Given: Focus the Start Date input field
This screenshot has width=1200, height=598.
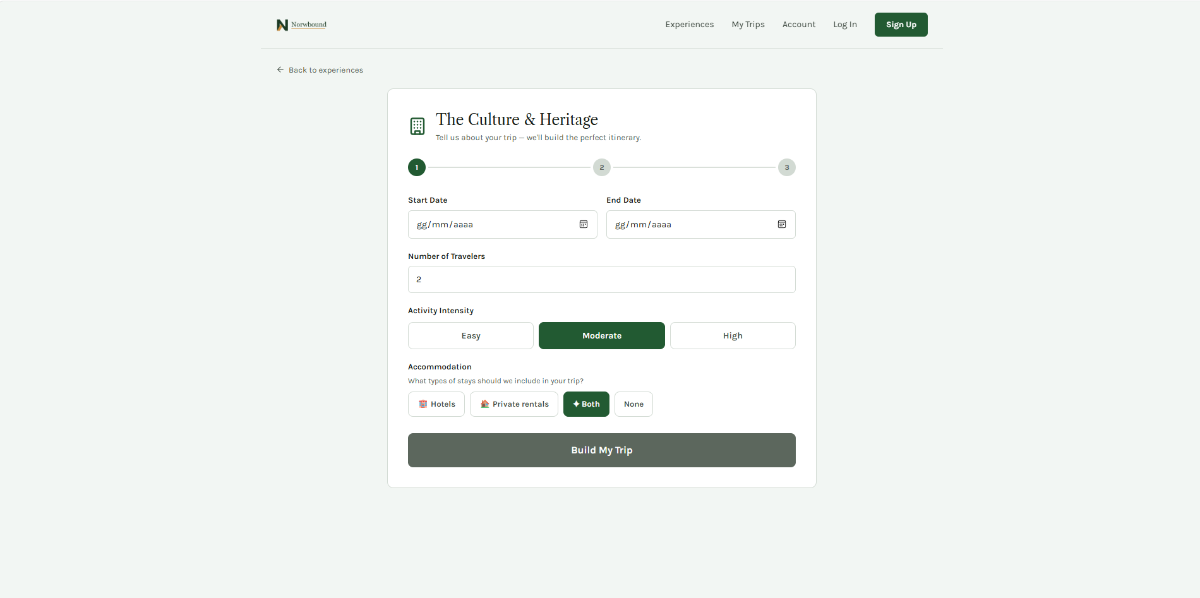Looking at the screenshot, I should point(503,224).
